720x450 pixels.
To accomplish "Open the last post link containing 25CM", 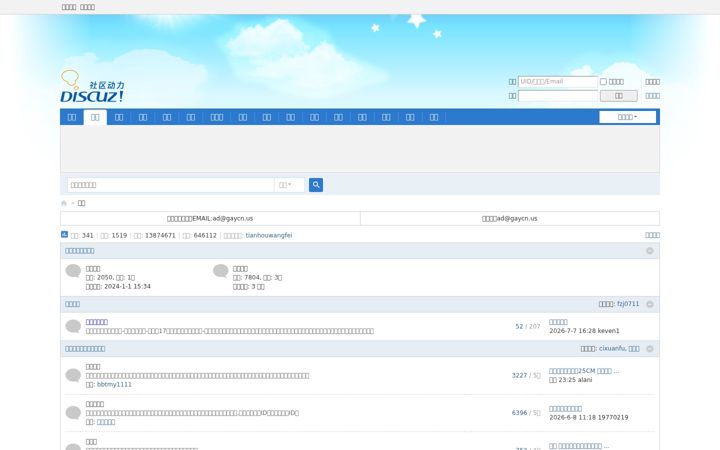I will (x=584, y=371).
